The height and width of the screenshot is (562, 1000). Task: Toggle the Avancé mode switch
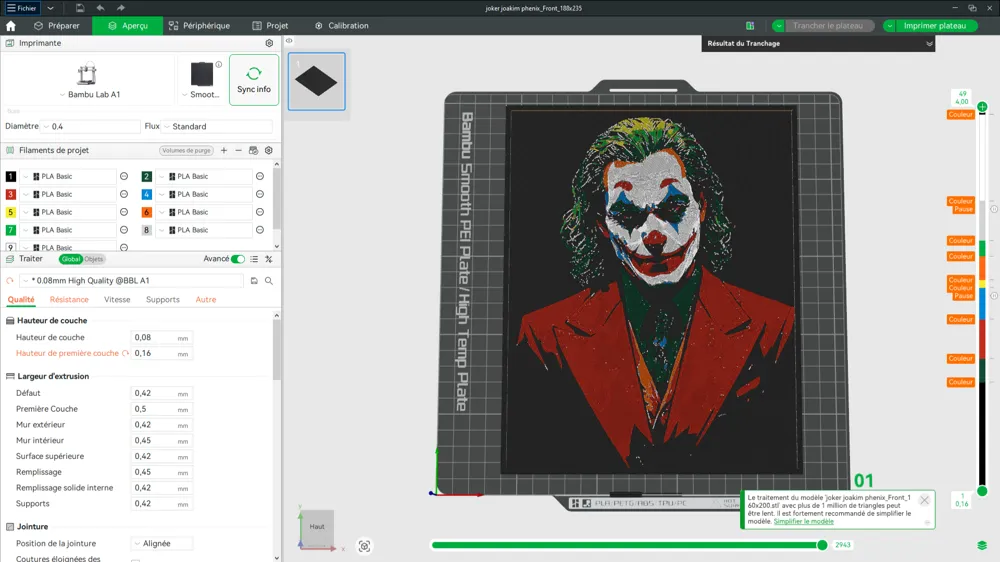click(x=237, y=259)
